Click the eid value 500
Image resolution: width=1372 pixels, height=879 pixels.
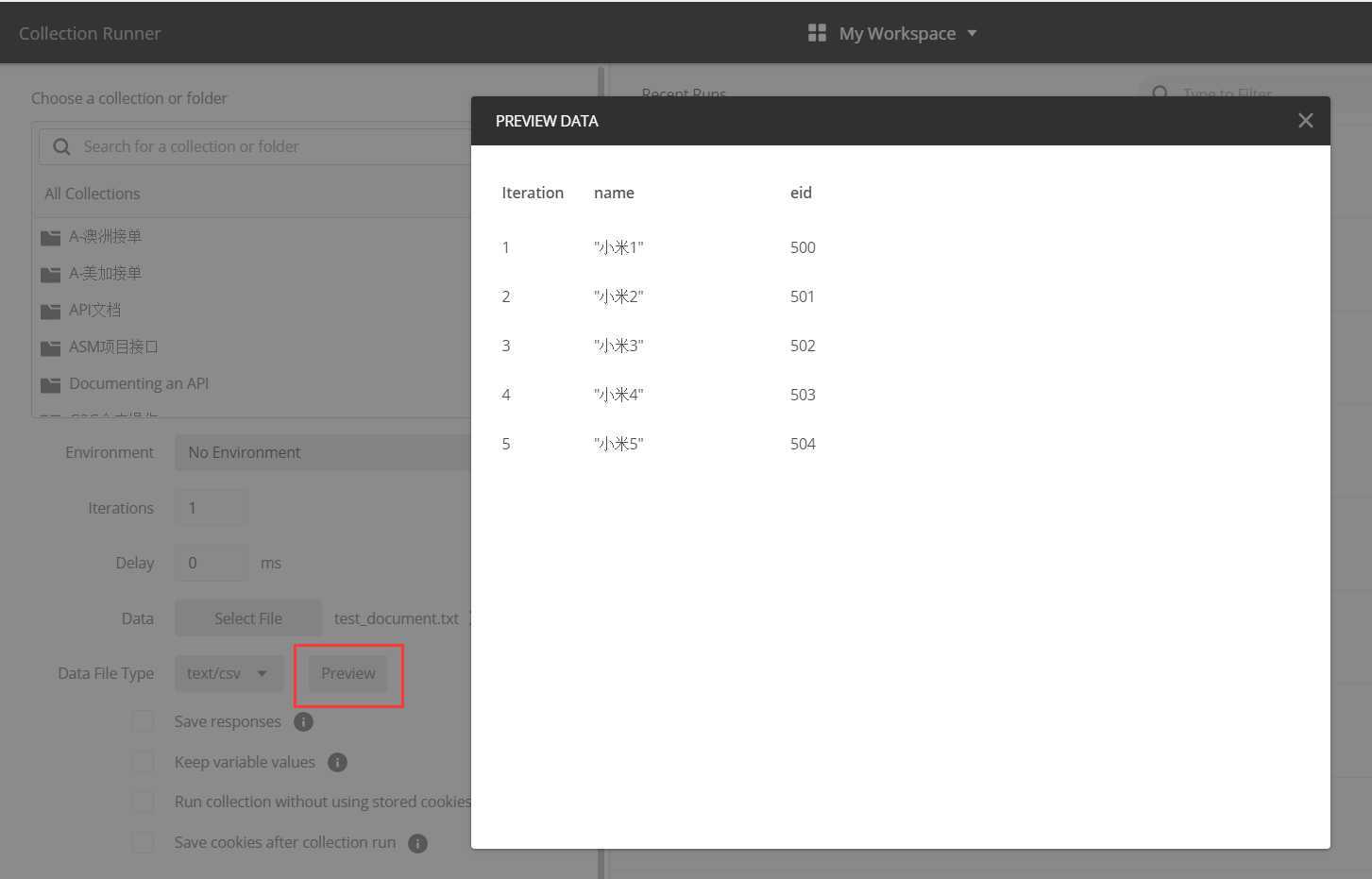pos(803,247)
